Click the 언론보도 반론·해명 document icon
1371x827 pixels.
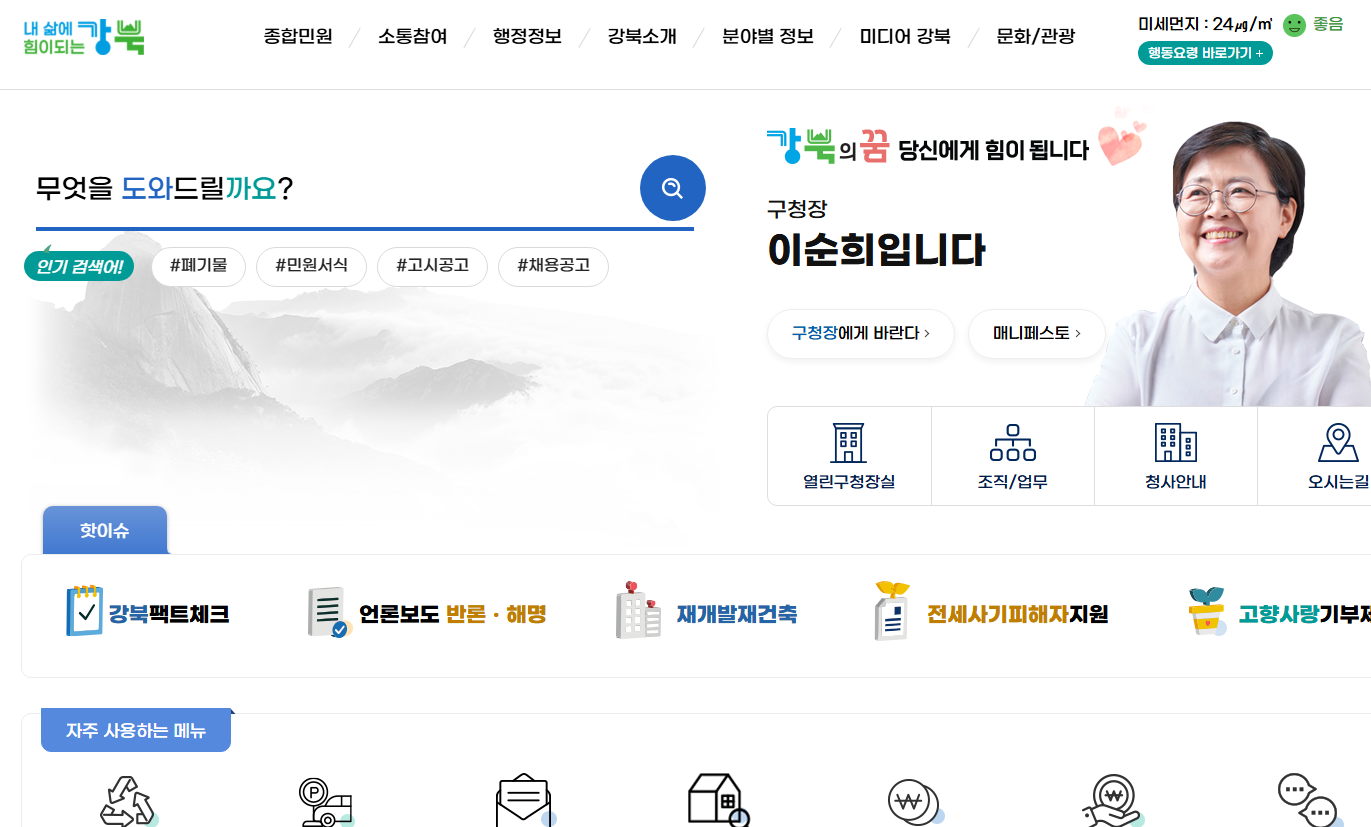pos(328,612)
